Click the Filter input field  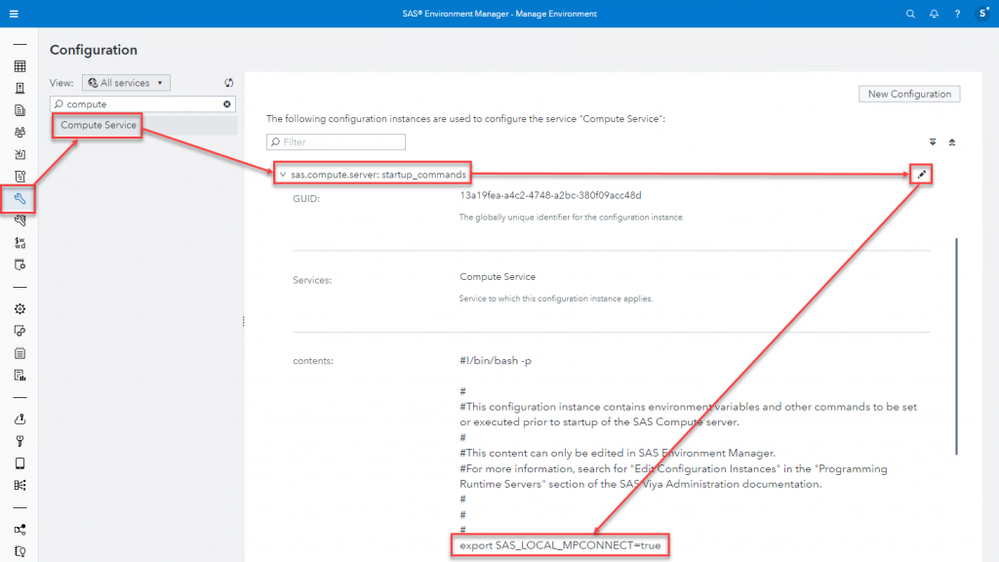(336, 141)
